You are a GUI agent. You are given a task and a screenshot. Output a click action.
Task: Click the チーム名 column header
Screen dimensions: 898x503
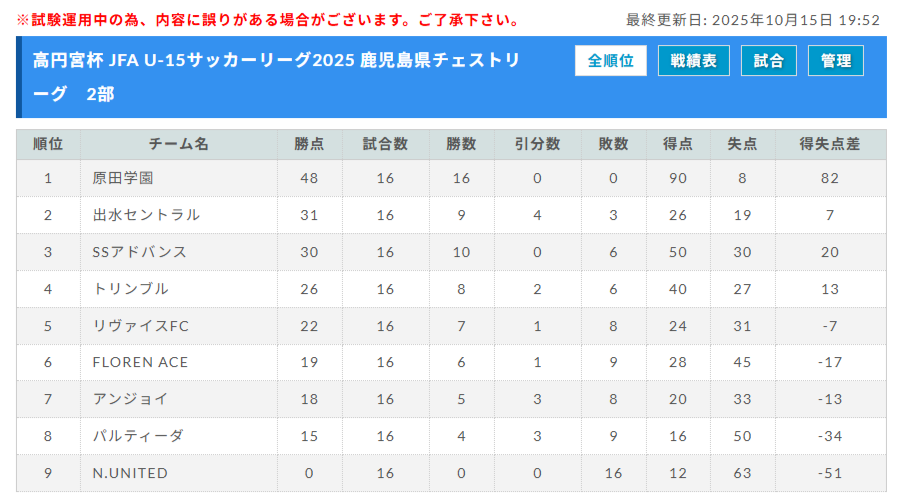(178, 144)
